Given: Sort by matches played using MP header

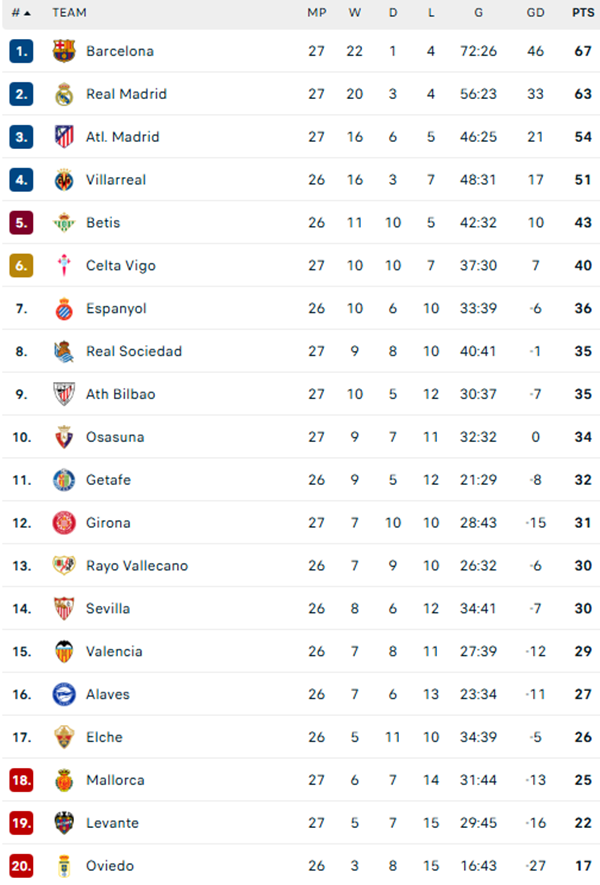Looking at the screenshot, I should point(313,13).
